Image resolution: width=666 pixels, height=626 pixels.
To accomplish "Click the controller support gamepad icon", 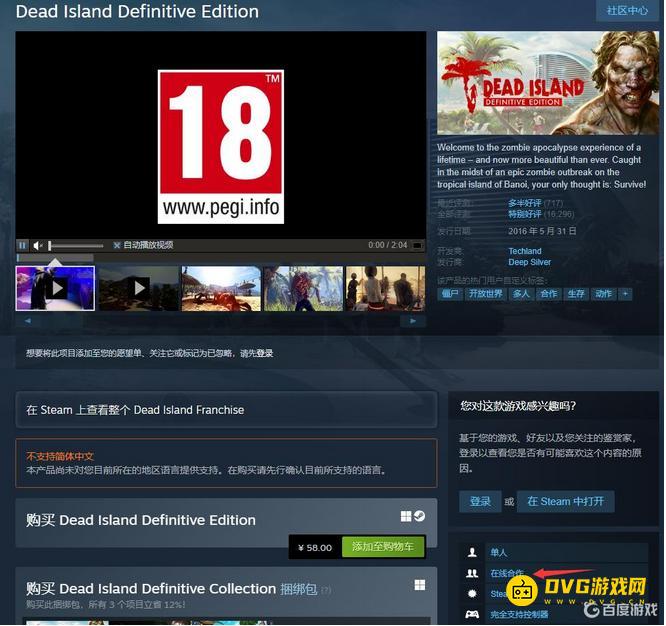I will (472, 614).
